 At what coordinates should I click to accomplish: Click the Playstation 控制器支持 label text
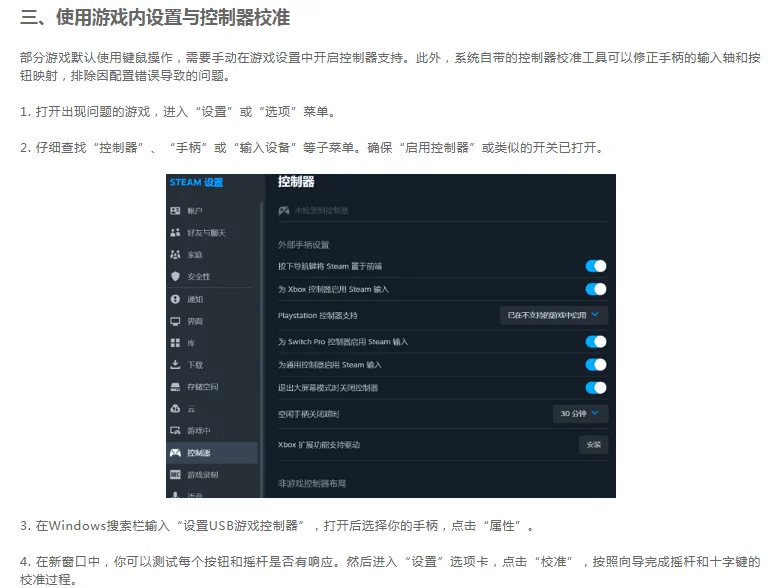tap(317, 315)
